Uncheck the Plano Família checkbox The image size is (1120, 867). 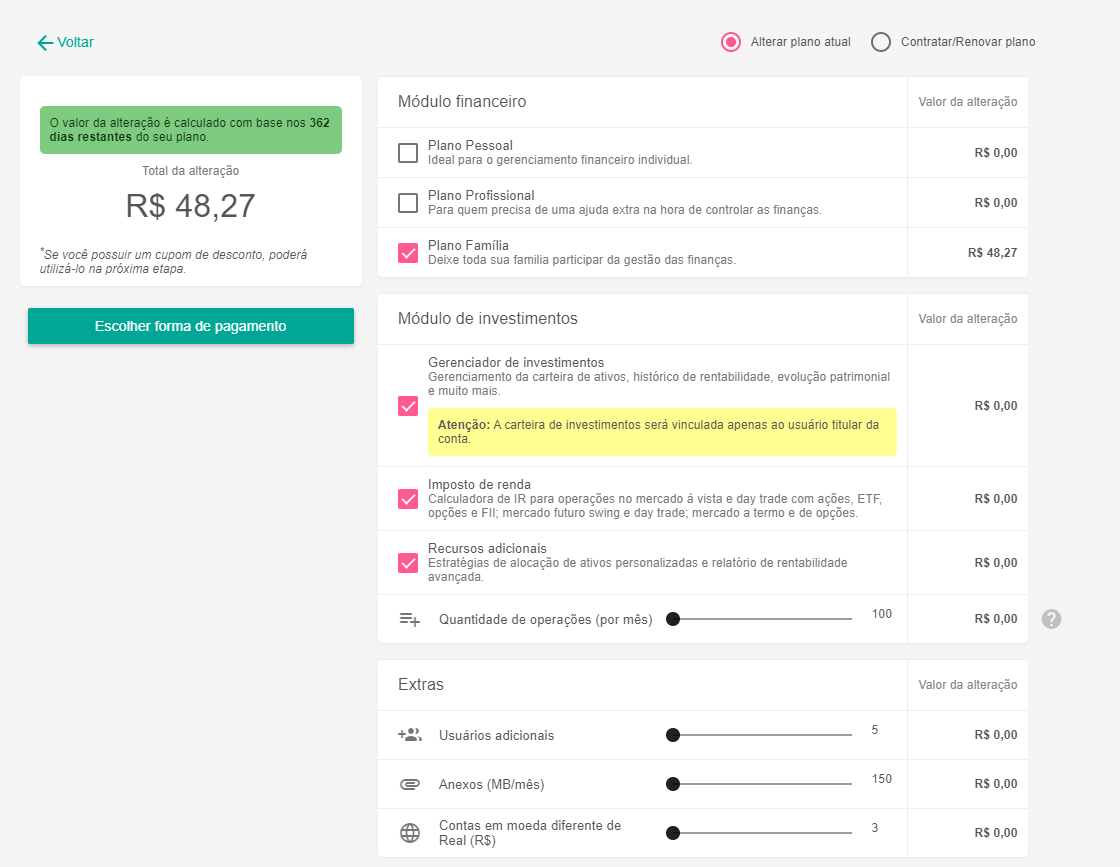408,253
